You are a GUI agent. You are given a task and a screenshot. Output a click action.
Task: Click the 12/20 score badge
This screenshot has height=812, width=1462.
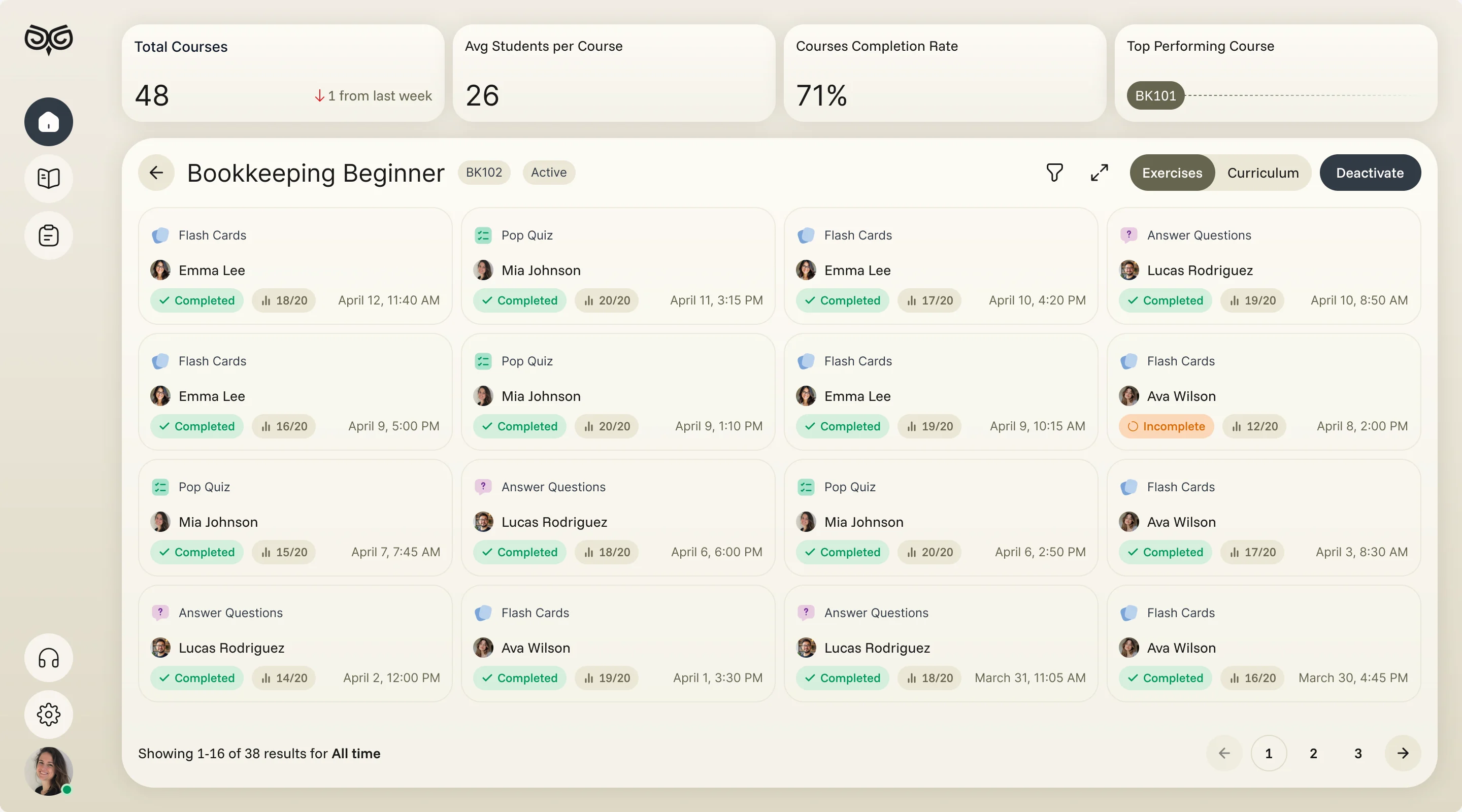coord(1254,426)
